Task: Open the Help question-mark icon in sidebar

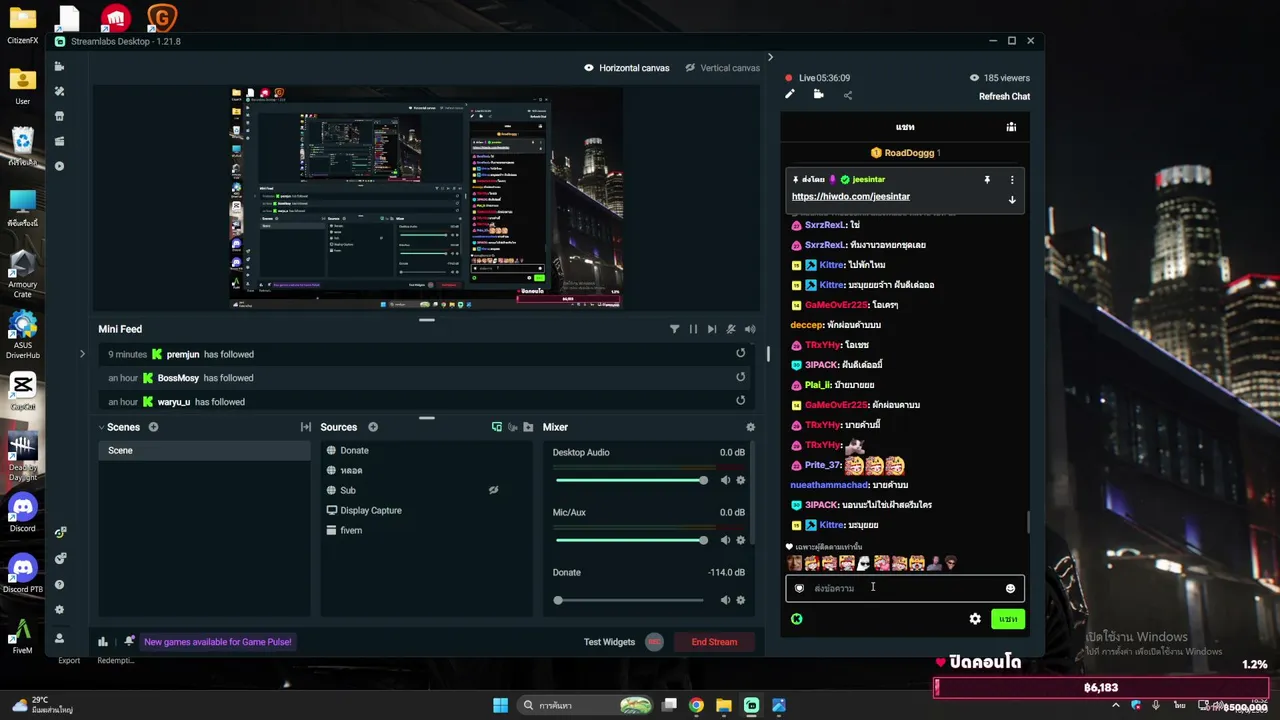Action: [x=59, y=585]
